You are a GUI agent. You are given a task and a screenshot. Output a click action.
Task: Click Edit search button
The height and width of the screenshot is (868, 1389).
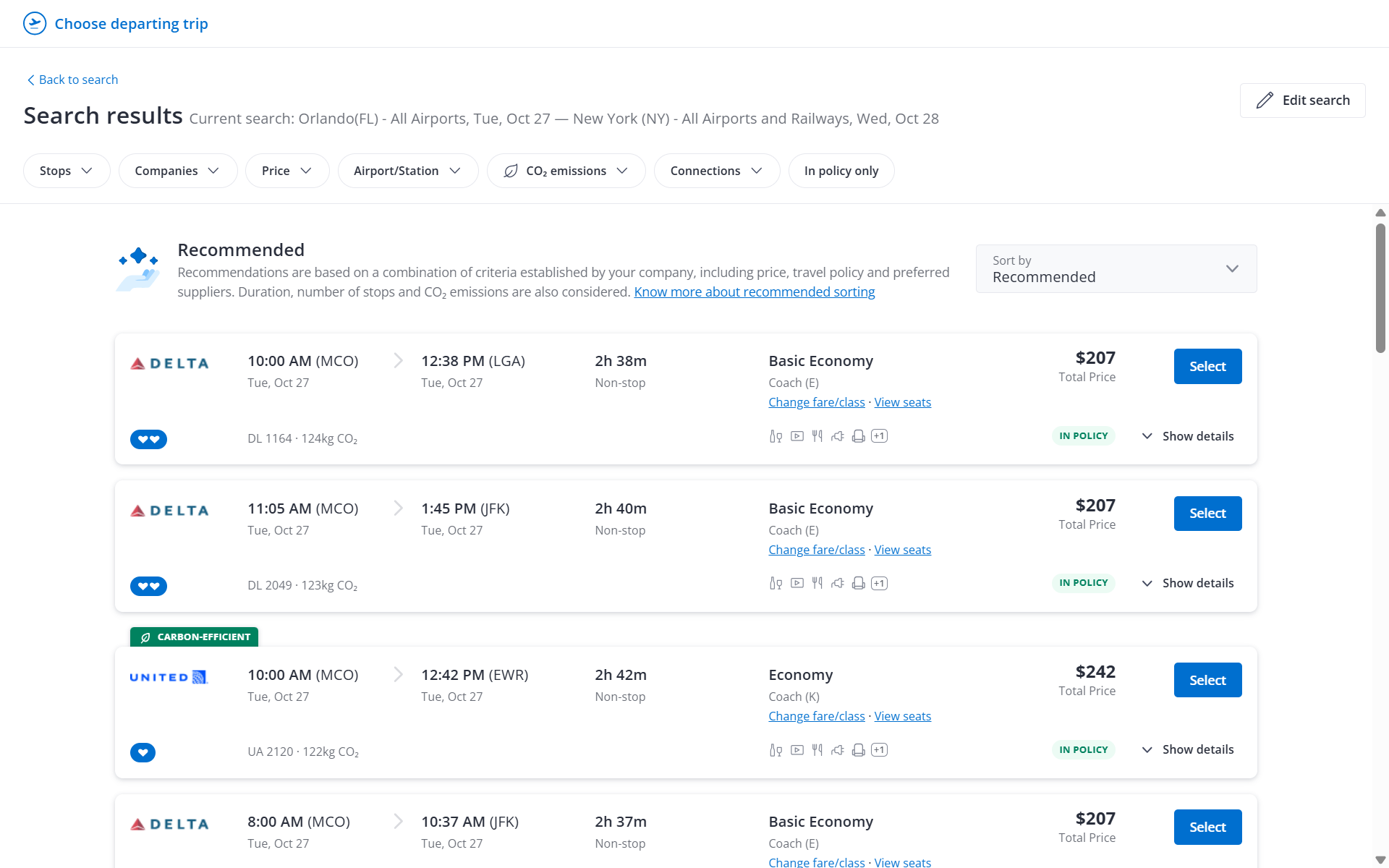pyautogui.click(x=1302, y=101)
